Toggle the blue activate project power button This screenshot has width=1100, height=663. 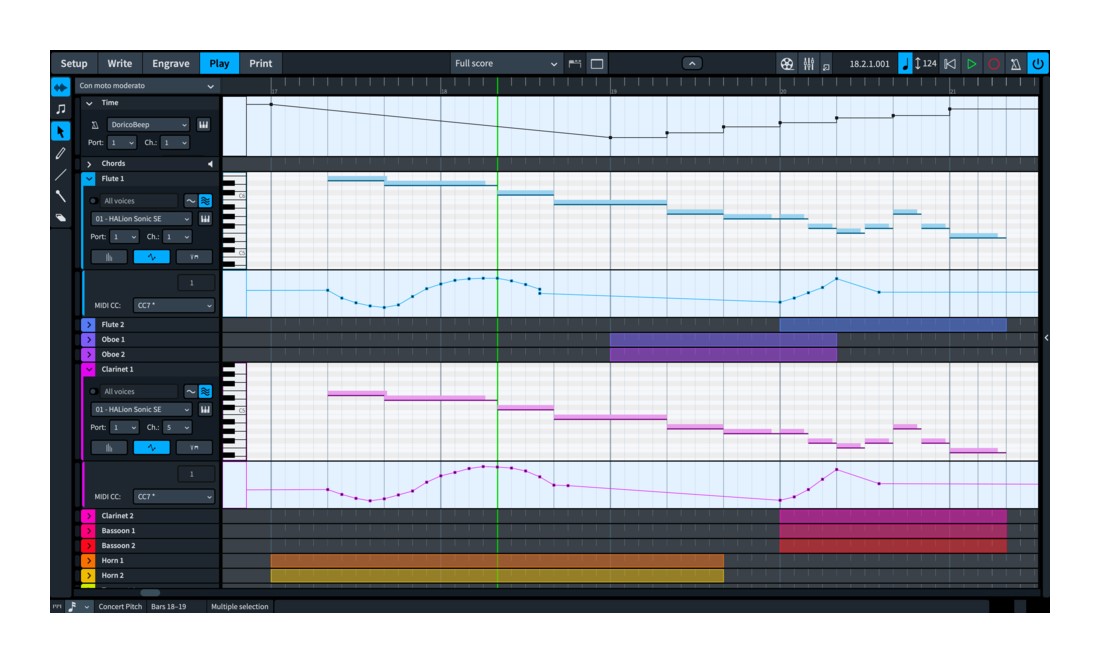1038,64
